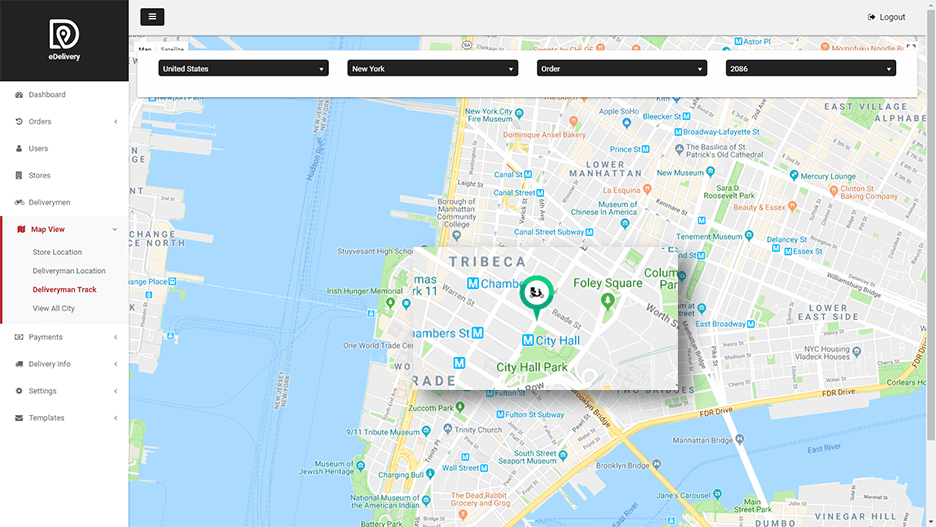
Task: Click the Tenement Museum map marker
Action: coord(749,236)
